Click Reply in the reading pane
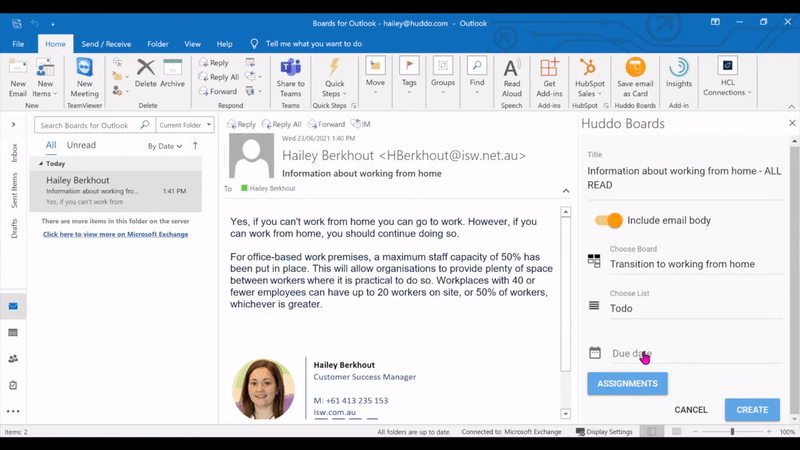Image resolution: width=800 pixels, height=450 pixels. point(241,124)
